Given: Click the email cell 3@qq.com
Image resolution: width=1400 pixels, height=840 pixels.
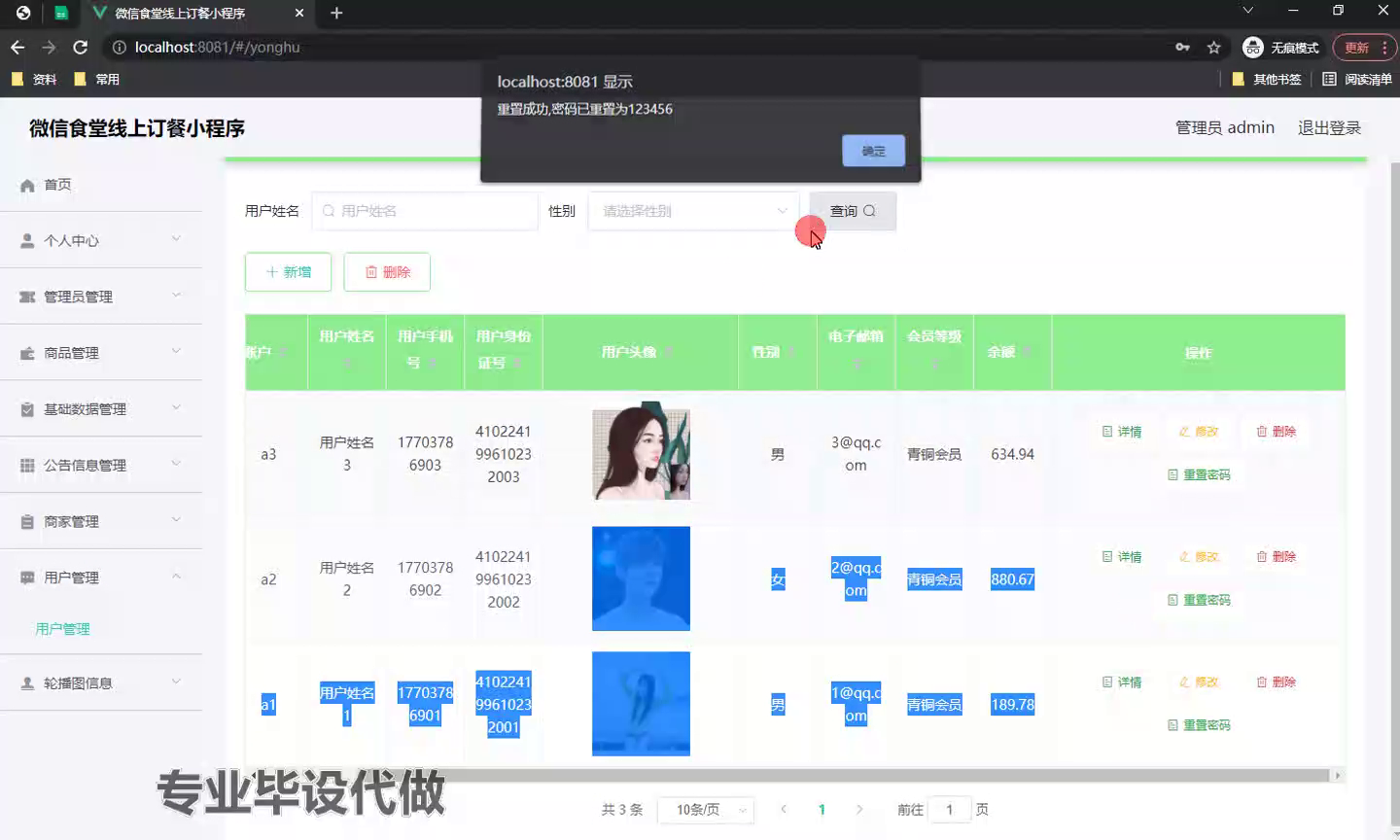Looking at the screenshot, I should click(856, 454).
